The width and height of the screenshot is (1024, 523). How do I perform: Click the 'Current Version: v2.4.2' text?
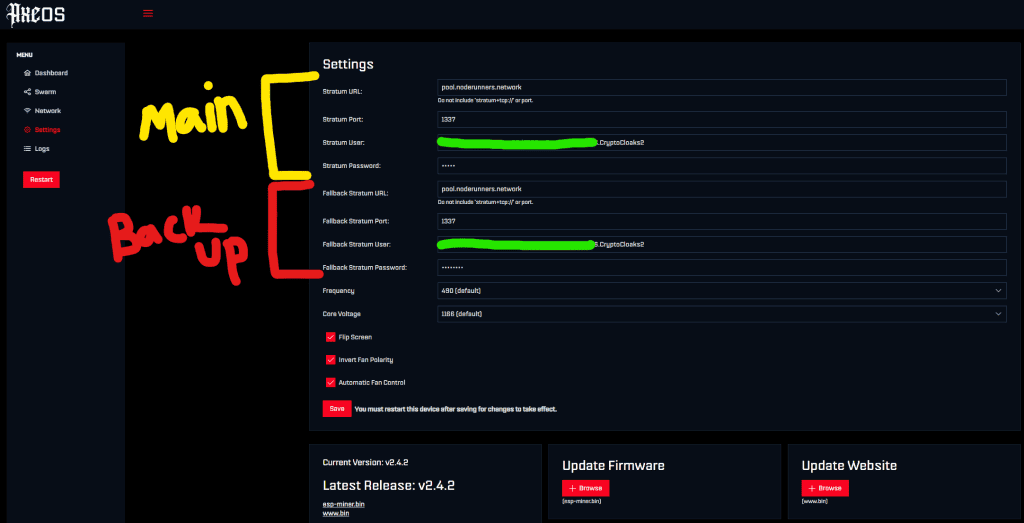point(366,462)
